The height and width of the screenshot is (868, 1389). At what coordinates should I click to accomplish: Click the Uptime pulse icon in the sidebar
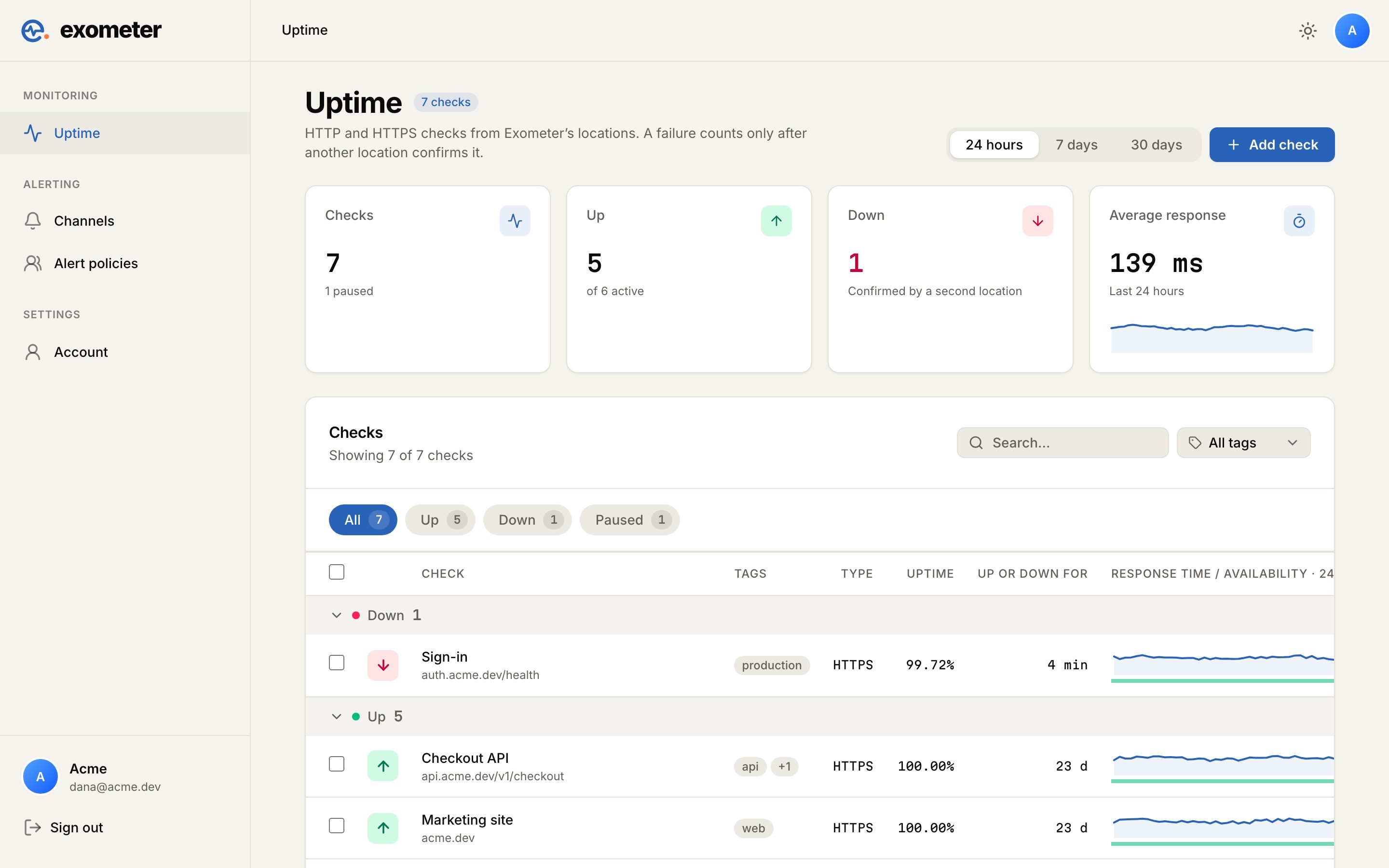[x=33, y=133]
